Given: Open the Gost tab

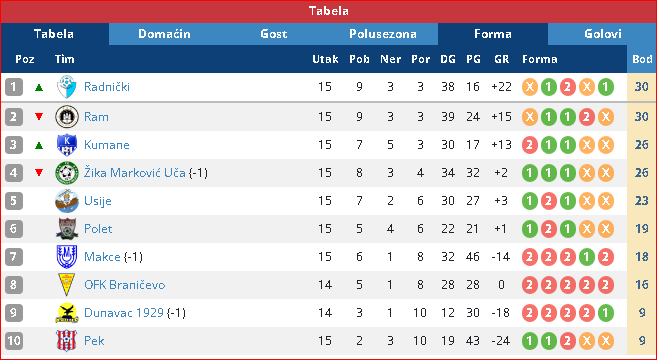Looking at the screenshot, I should click(274, 34).
